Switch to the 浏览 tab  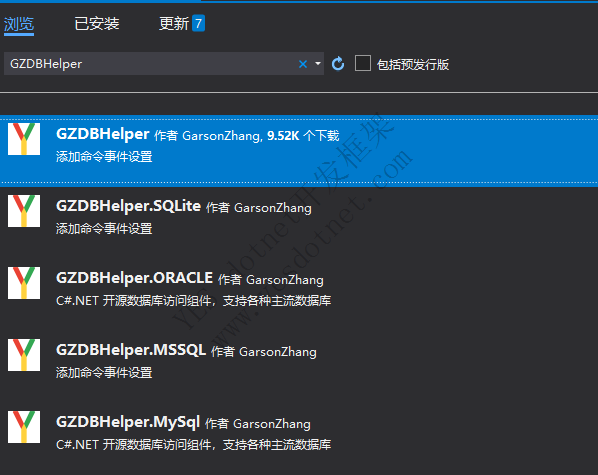pos(19,24)
